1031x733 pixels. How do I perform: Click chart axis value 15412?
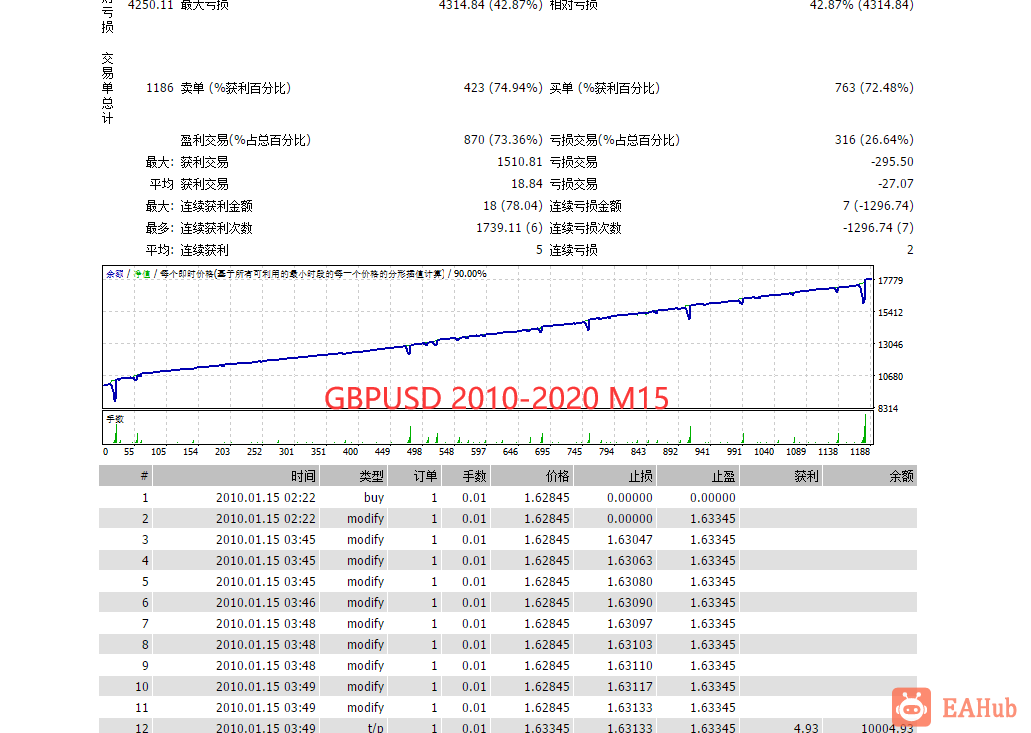pos(890,313)
